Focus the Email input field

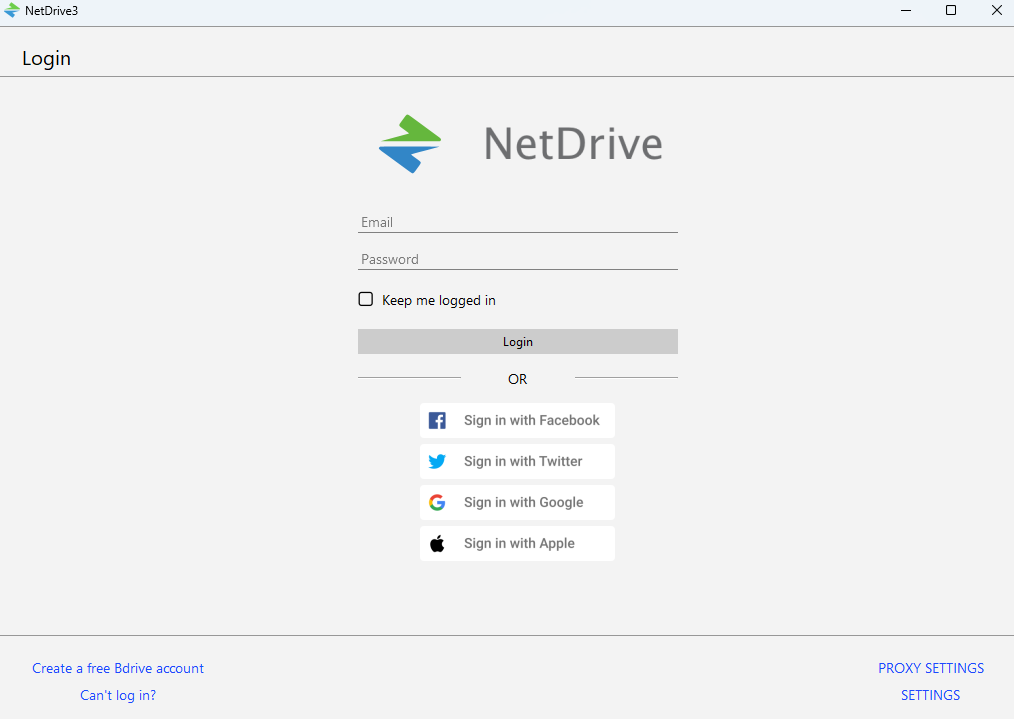[517, 222]
